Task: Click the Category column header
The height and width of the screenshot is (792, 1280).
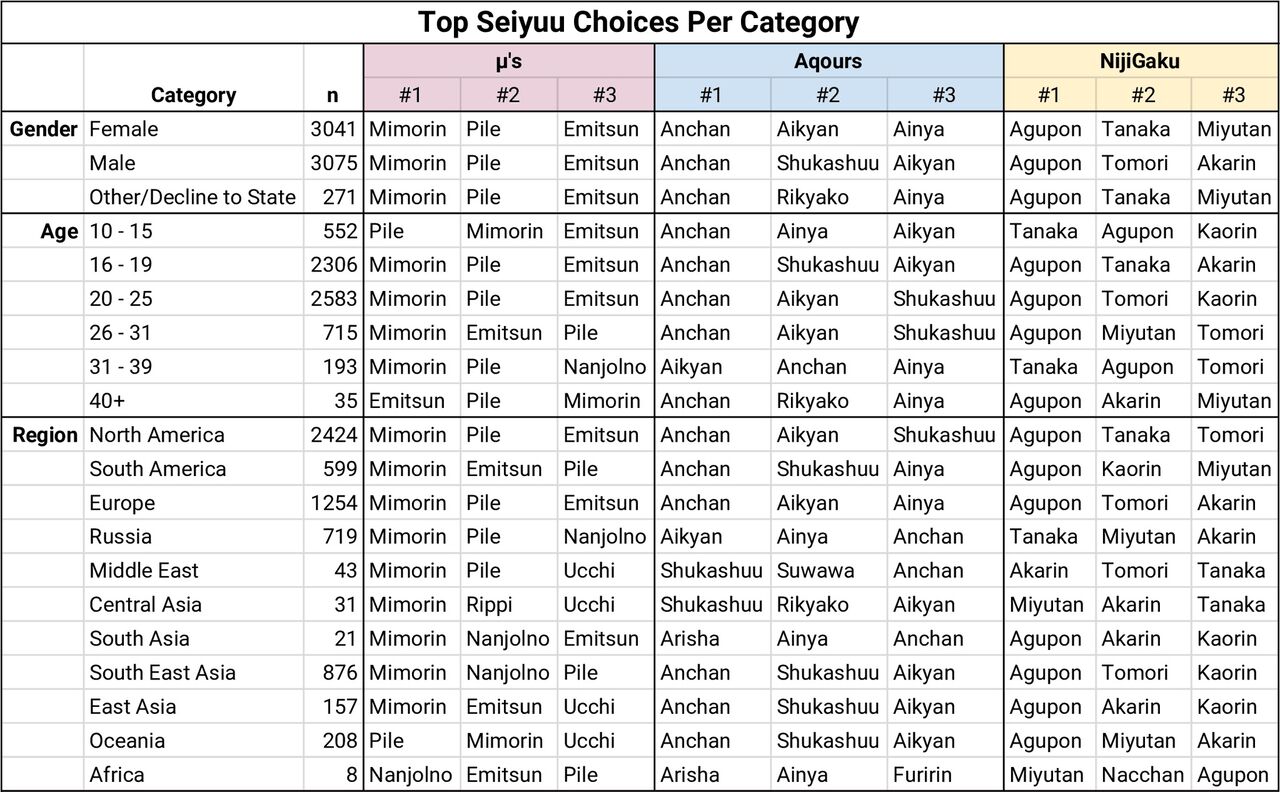Action: coord(193,95)
